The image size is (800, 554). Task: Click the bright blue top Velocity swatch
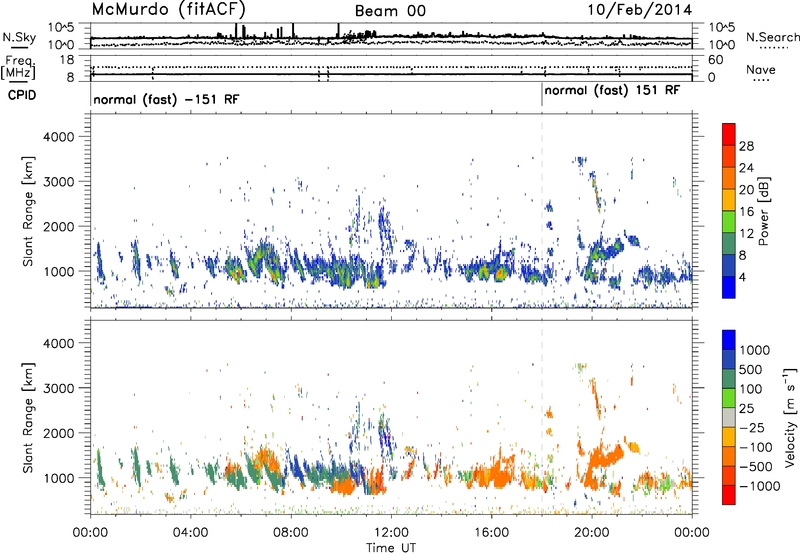(729, 340)
